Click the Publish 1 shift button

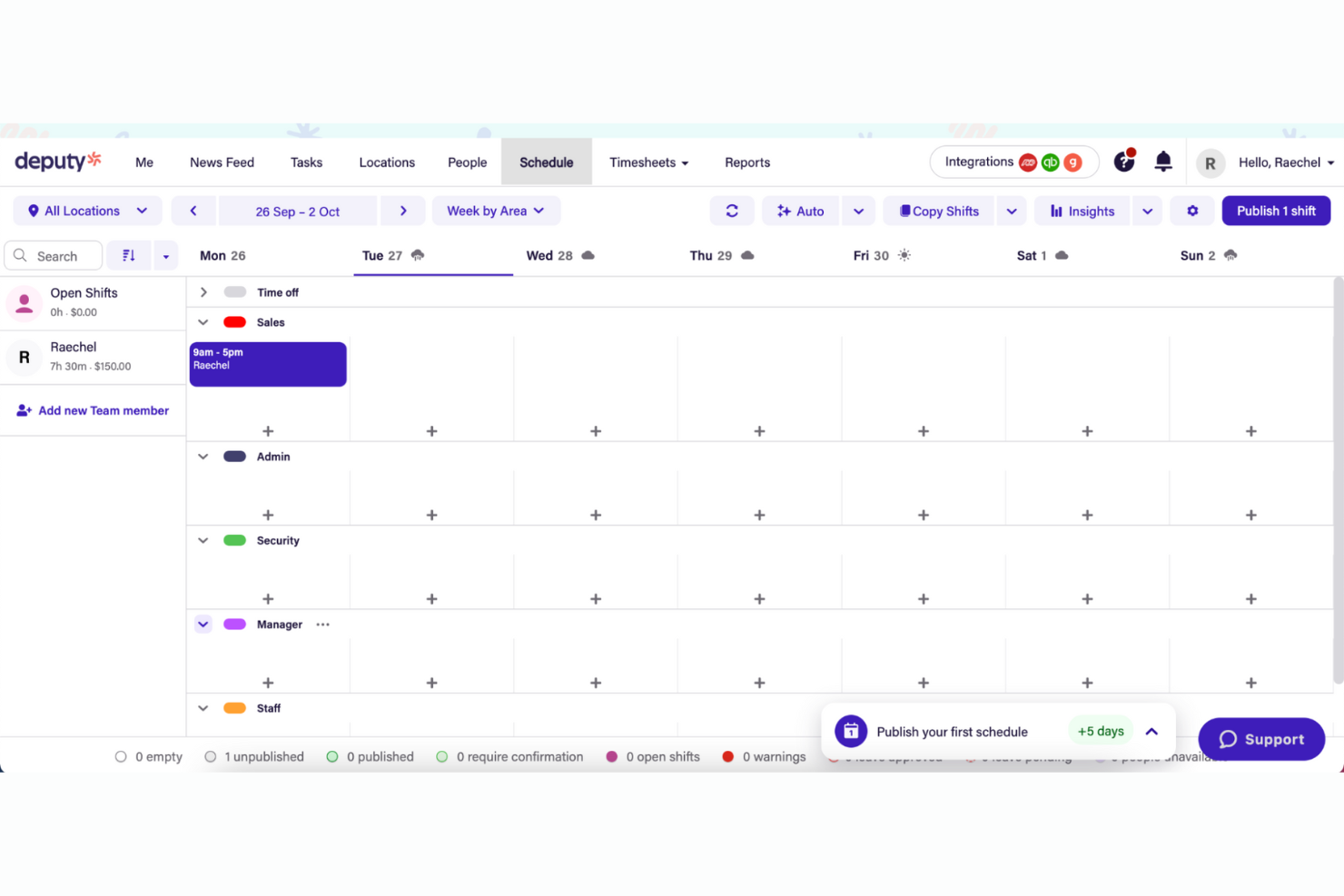1276,211
